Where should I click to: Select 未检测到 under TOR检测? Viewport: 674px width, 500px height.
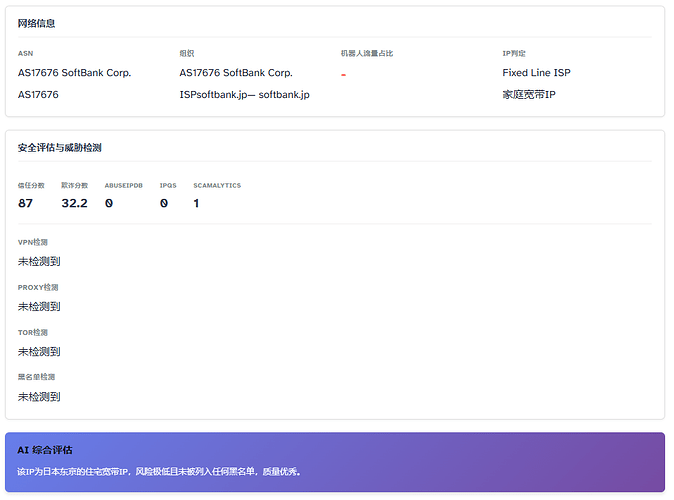[39, 352]
